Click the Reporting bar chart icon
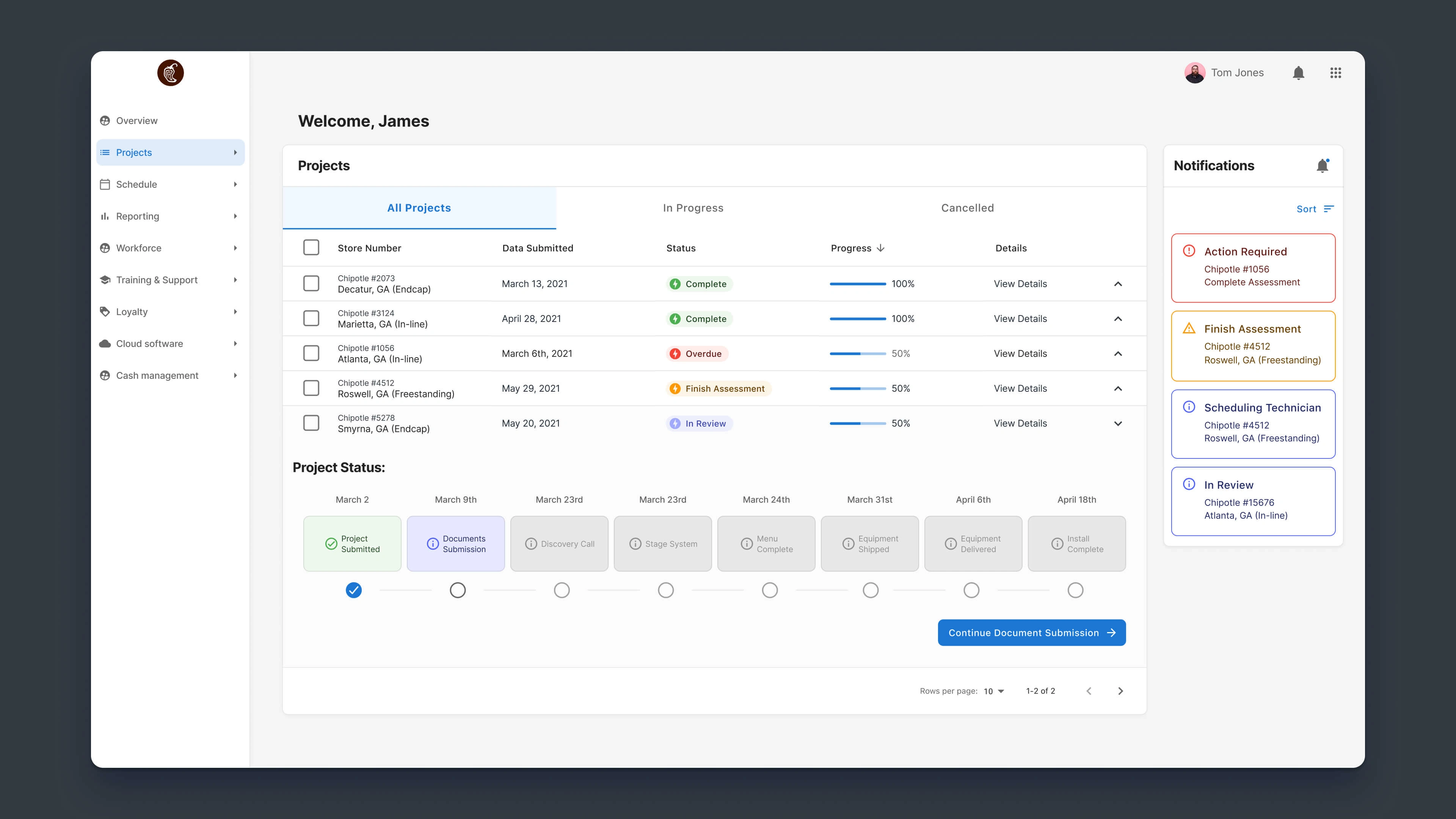Image resolution: width=1456 pixels, height=819 pixels. (105, 217)
